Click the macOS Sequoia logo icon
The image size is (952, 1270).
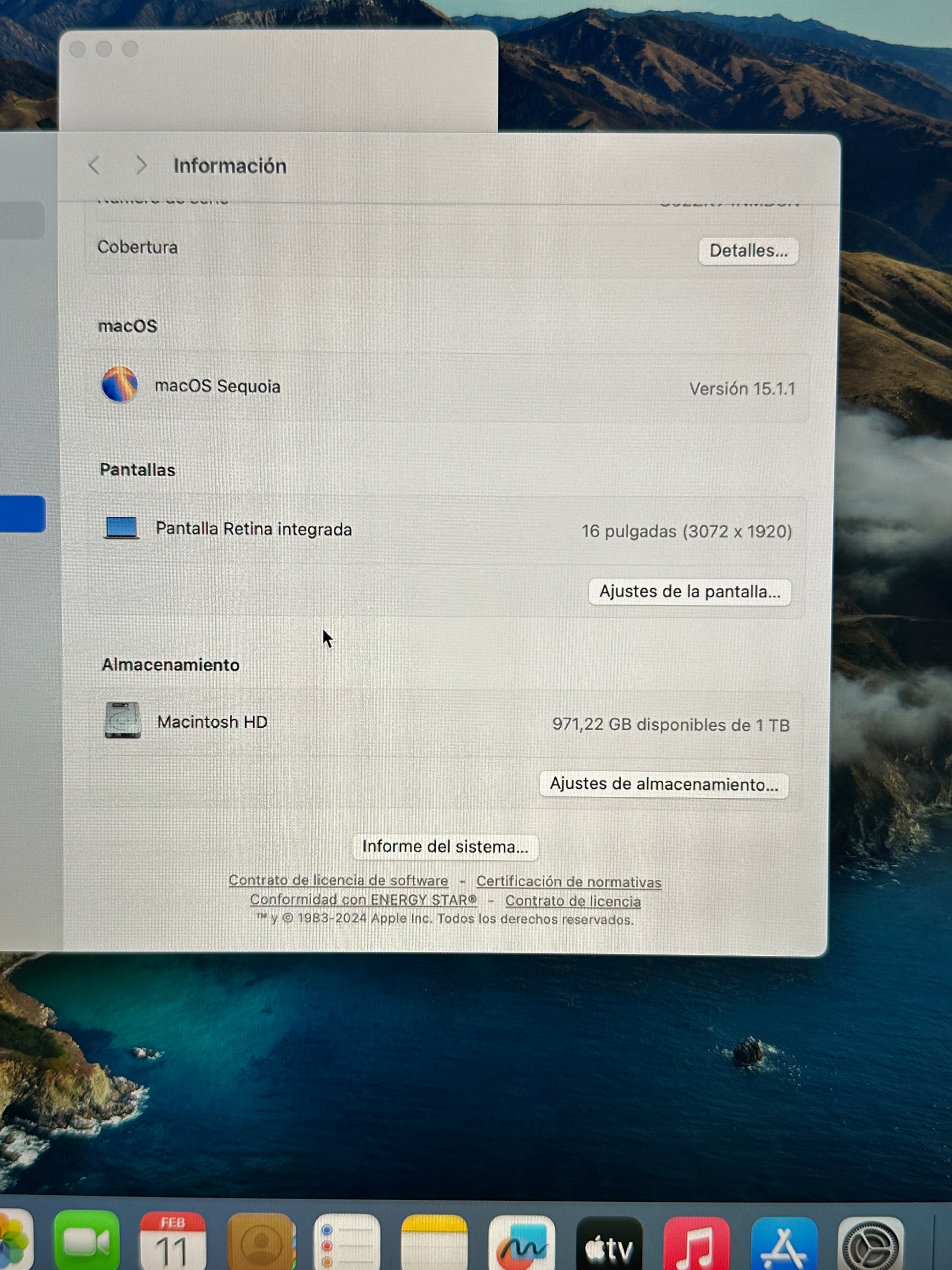(x=119, y=385)
